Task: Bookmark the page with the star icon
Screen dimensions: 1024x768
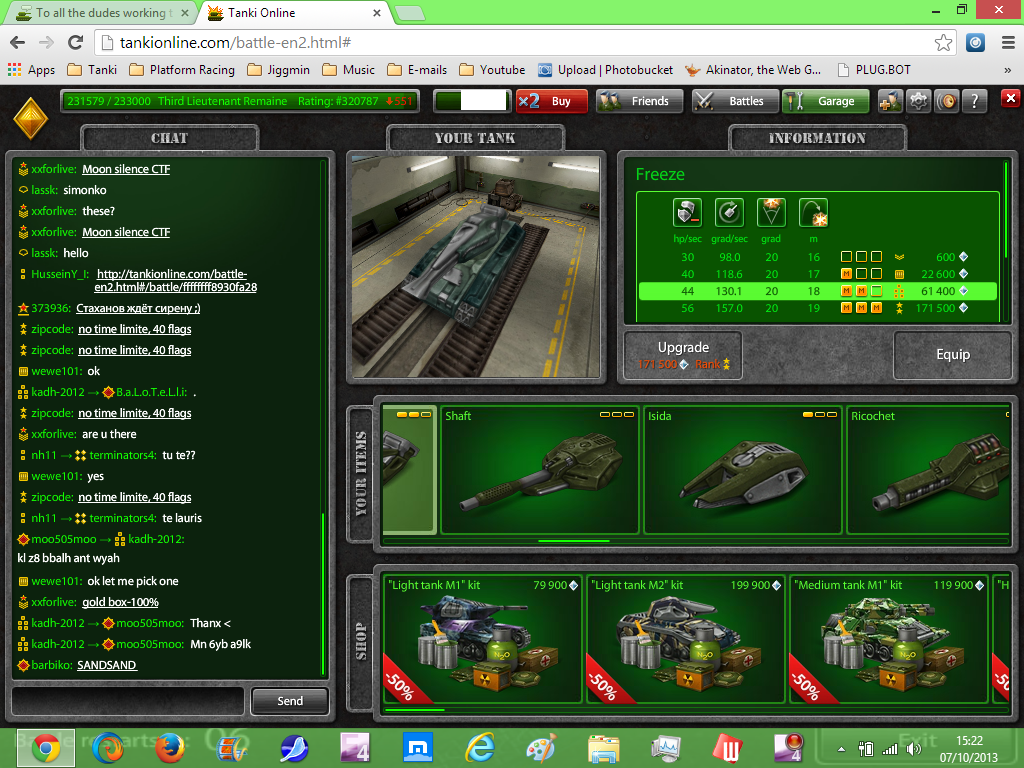Action: tap(943, 43)
